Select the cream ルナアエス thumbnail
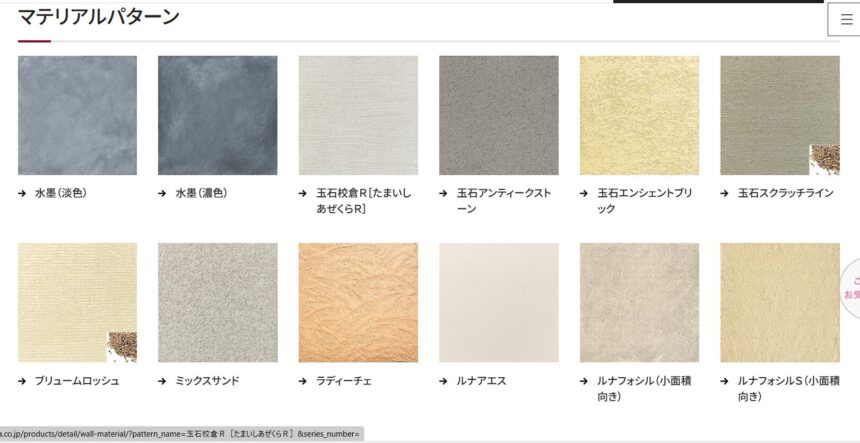This screenshot has height=443, width=860. (499, 303)
